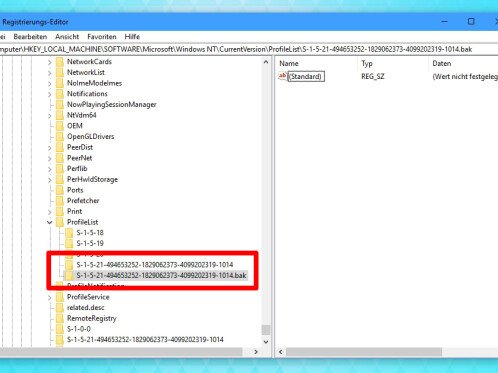The height and width of the screenshot is (373, 498).
Task: Click the tree scrollbar down arrow
Action: [x=266, y=342]
